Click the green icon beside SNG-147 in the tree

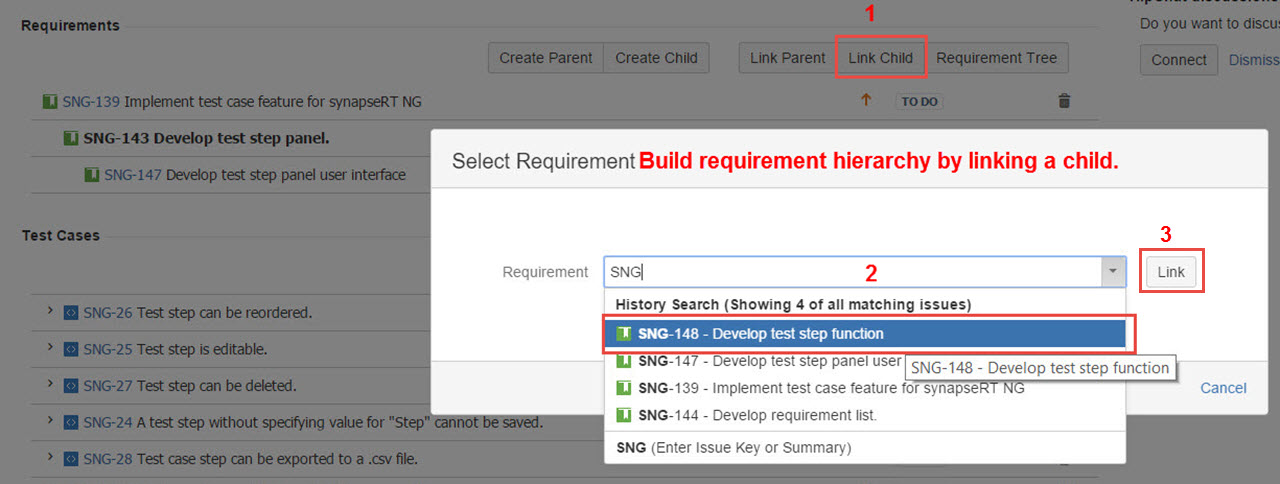[x=92, y=175]
